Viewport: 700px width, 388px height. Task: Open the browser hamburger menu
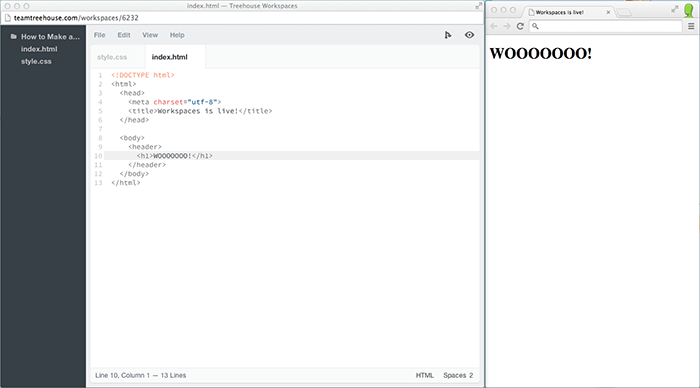(x=691, y=26)
